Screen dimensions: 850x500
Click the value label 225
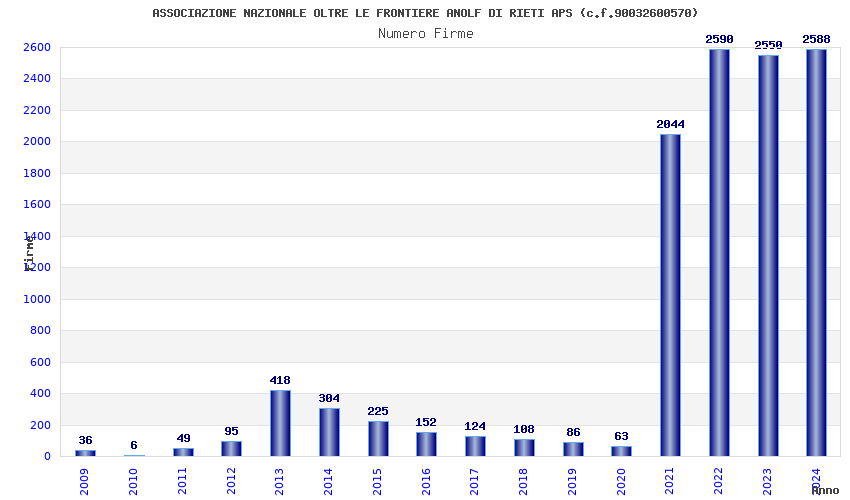click(x=378, y=411)
